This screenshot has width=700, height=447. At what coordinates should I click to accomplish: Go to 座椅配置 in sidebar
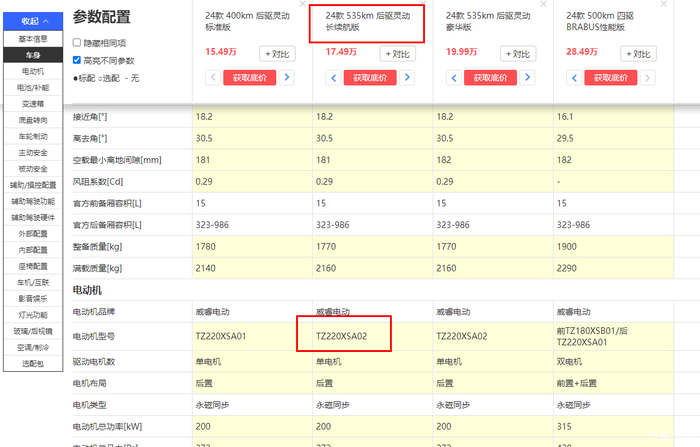(34, 266)
